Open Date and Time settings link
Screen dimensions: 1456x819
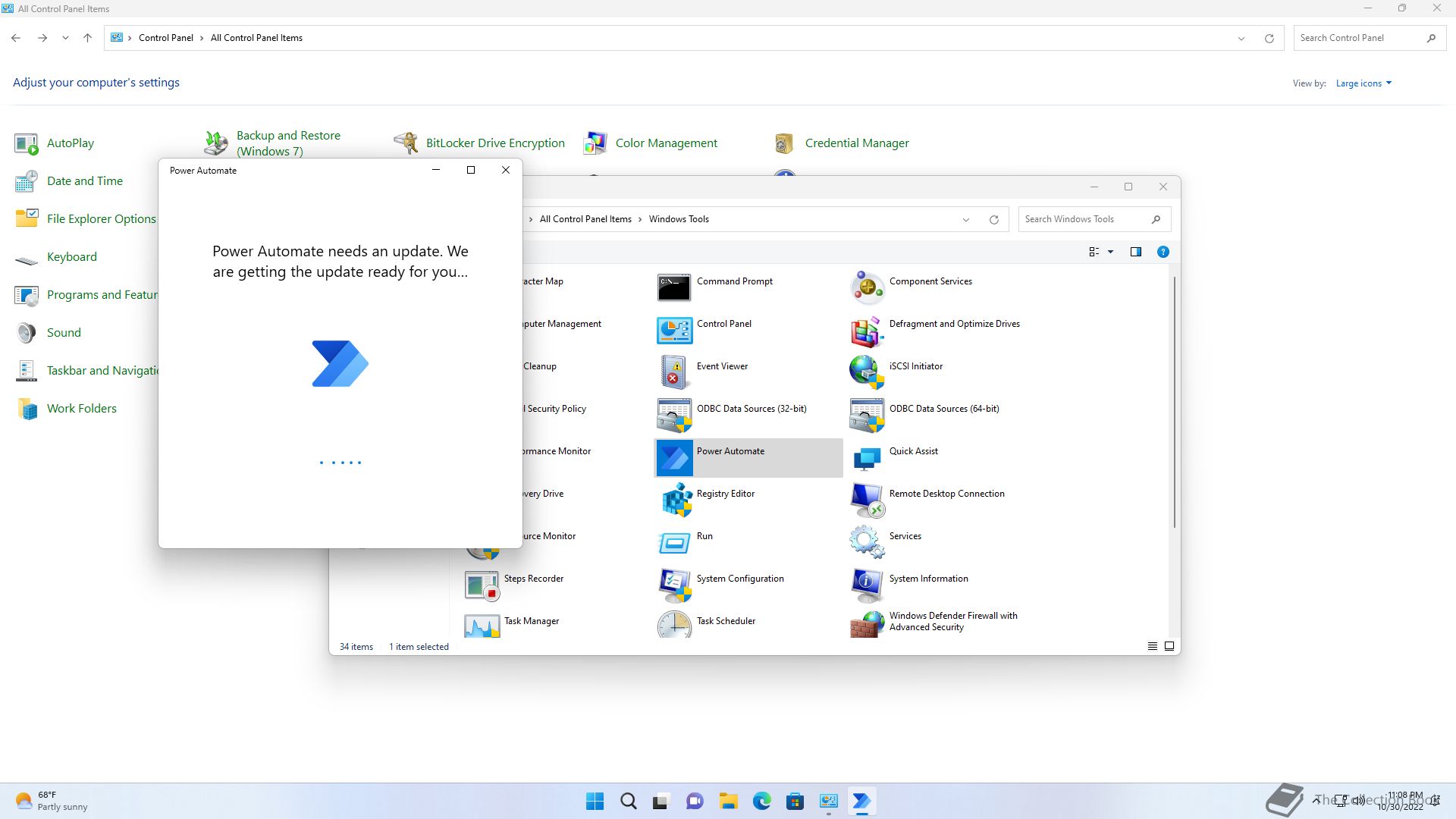click(x=85, y=180)
